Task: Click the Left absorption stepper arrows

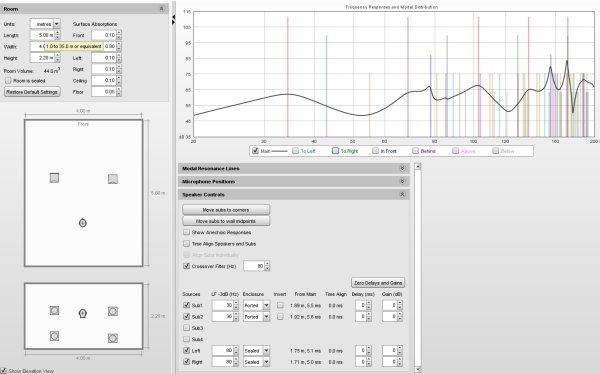Action: 119,58
